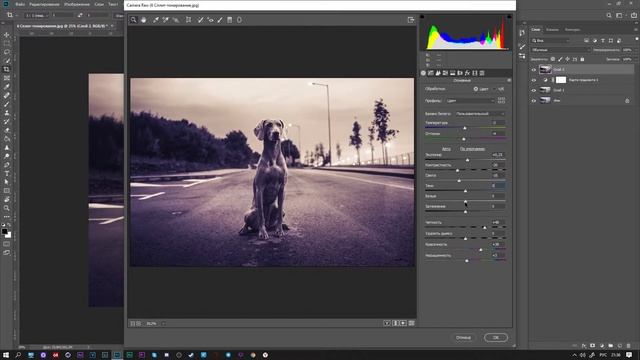Screen dimensions: 640x360
Task: Open the HSL Adjustments panel tab icon
Action: pos(445,73)
